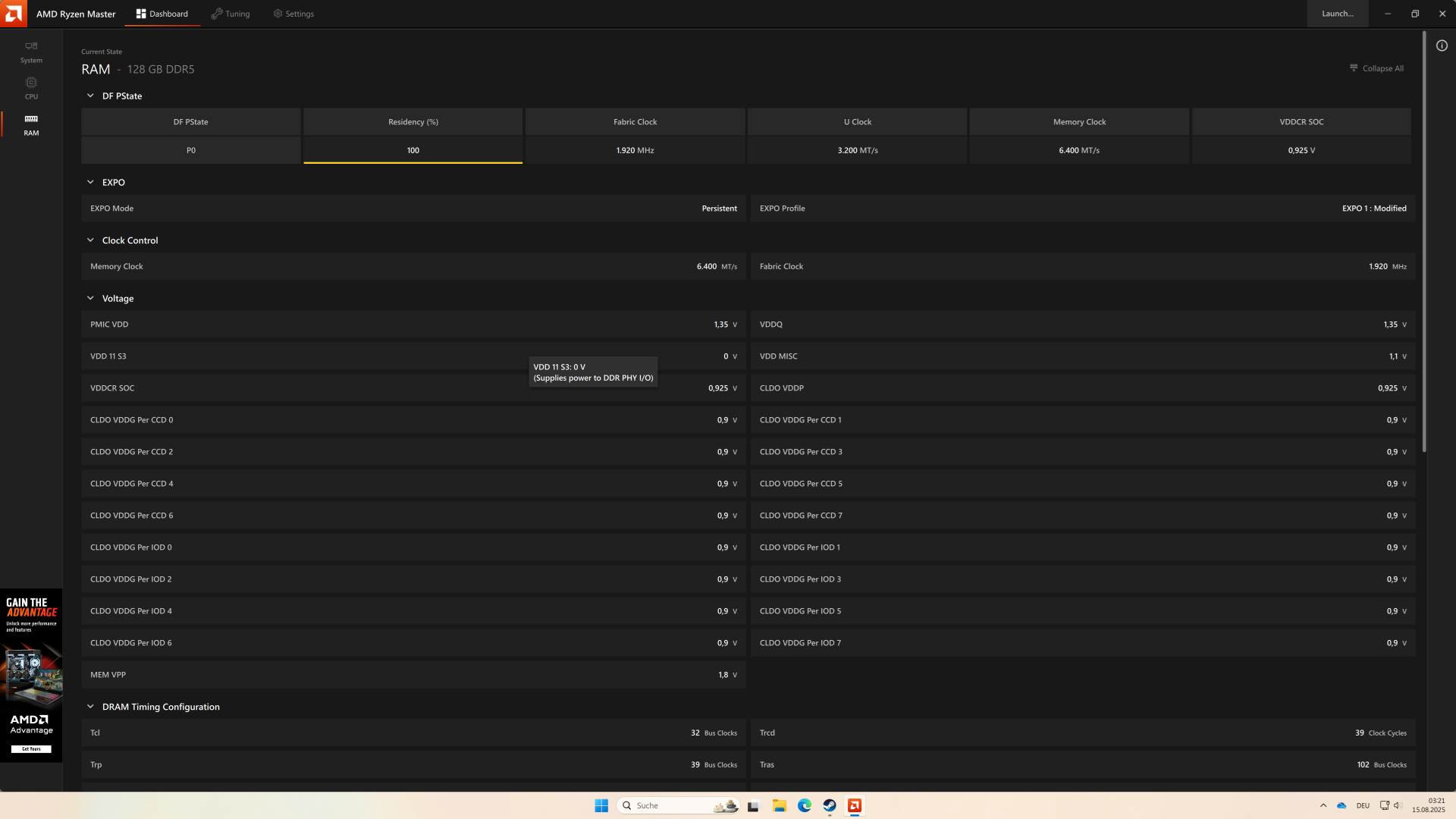
Task: Click the AMD Advantage ad image
Action: pyautogui.click(x=31, y=674)
